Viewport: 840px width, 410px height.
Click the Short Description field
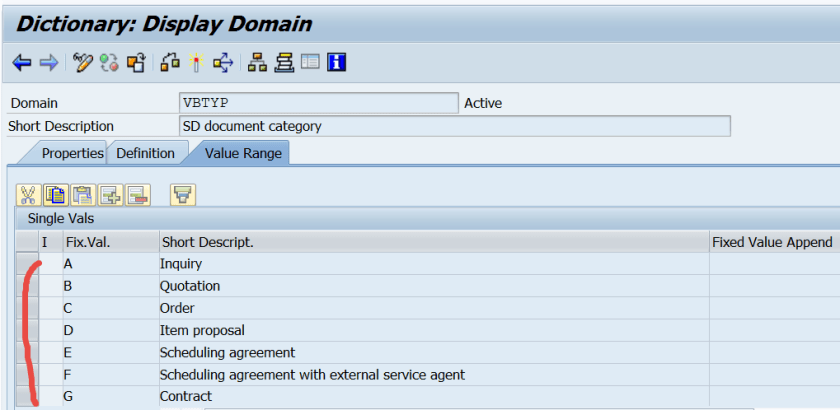(454, 126)
